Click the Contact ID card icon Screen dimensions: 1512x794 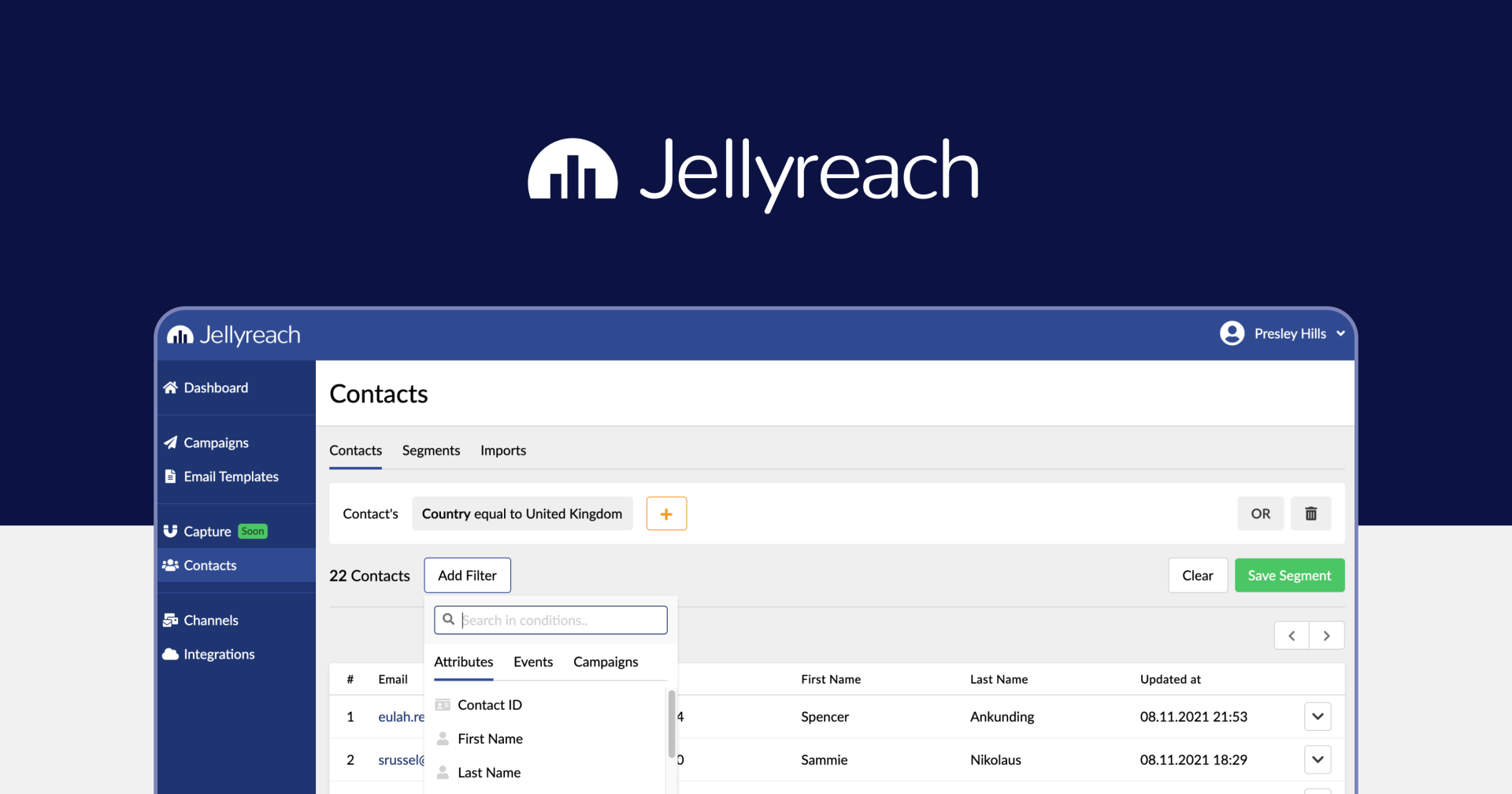[443, 705]
